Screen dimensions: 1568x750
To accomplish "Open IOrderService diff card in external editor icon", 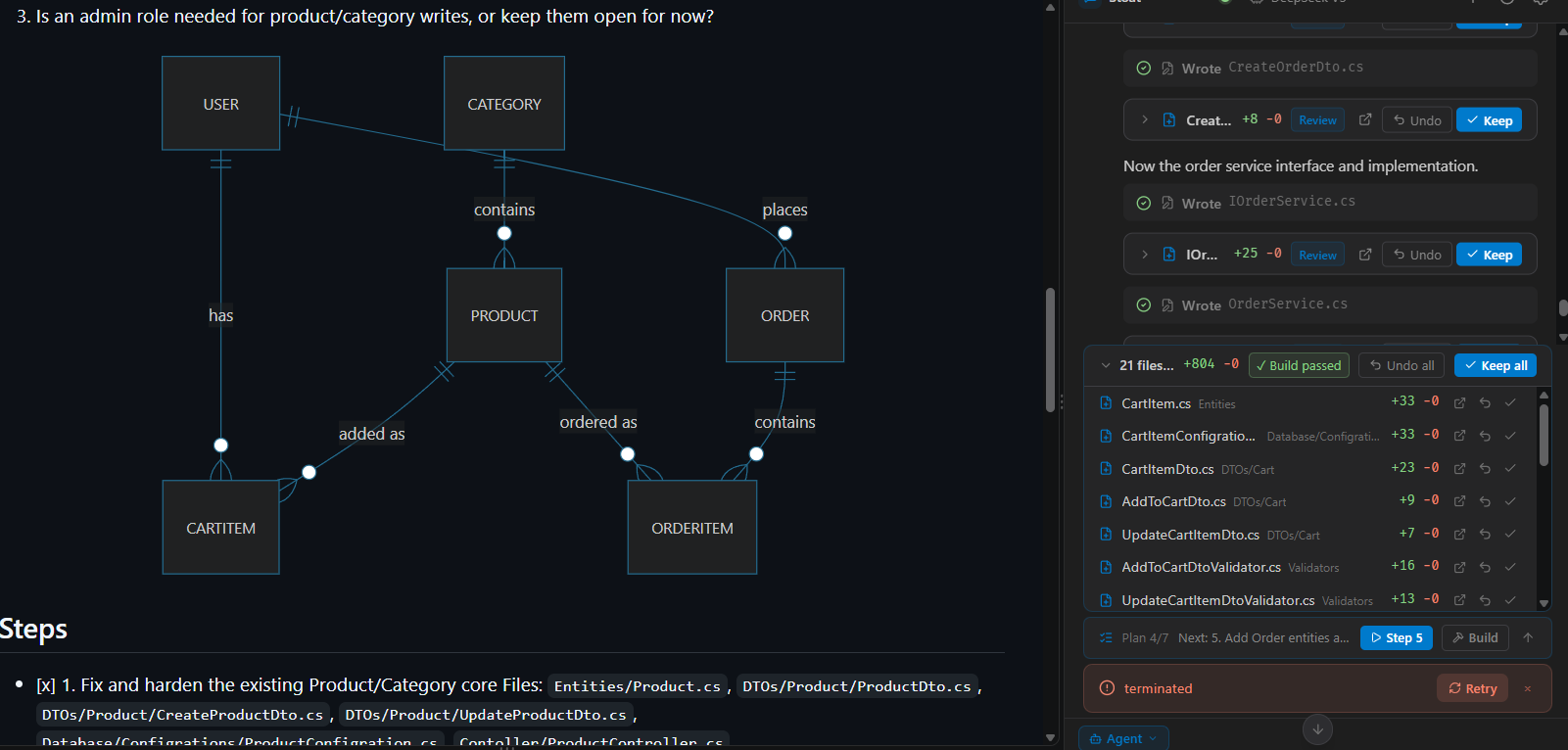I will (x=1365, y=254).
